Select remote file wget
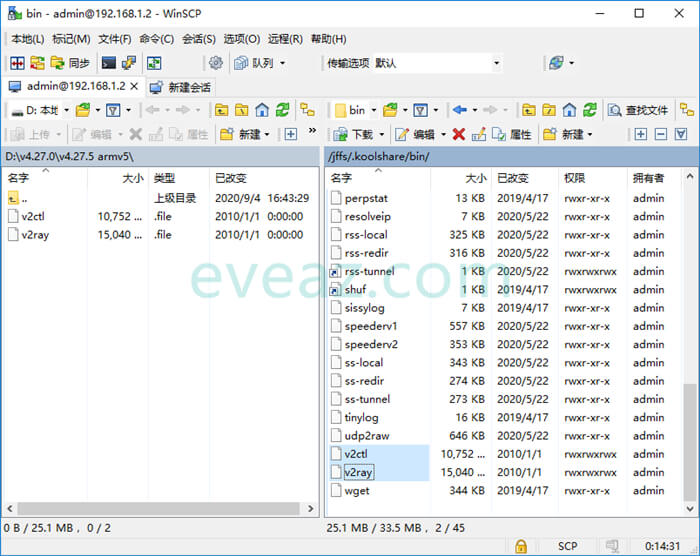The image size is (700, 556). tap(357, 491)
